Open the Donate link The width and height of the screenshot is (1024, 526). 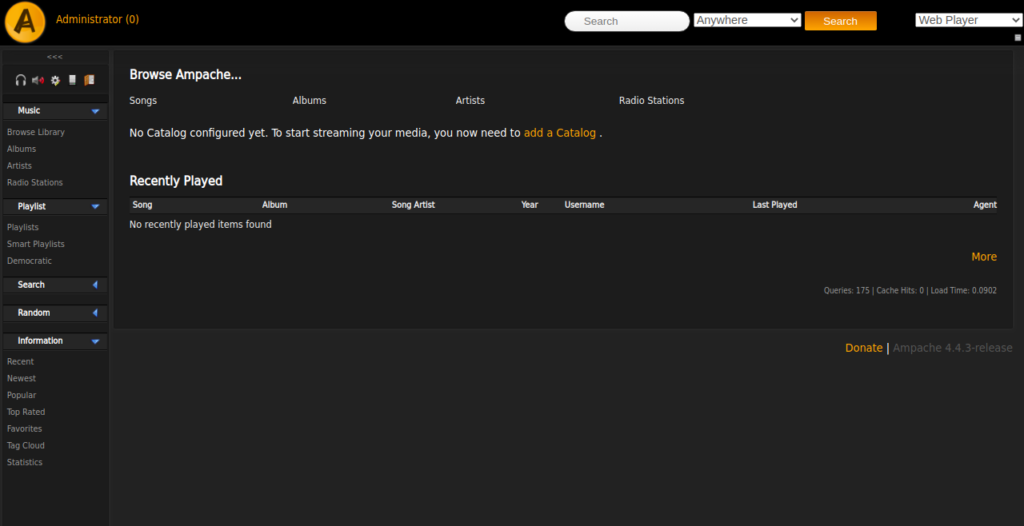[864, 348]
